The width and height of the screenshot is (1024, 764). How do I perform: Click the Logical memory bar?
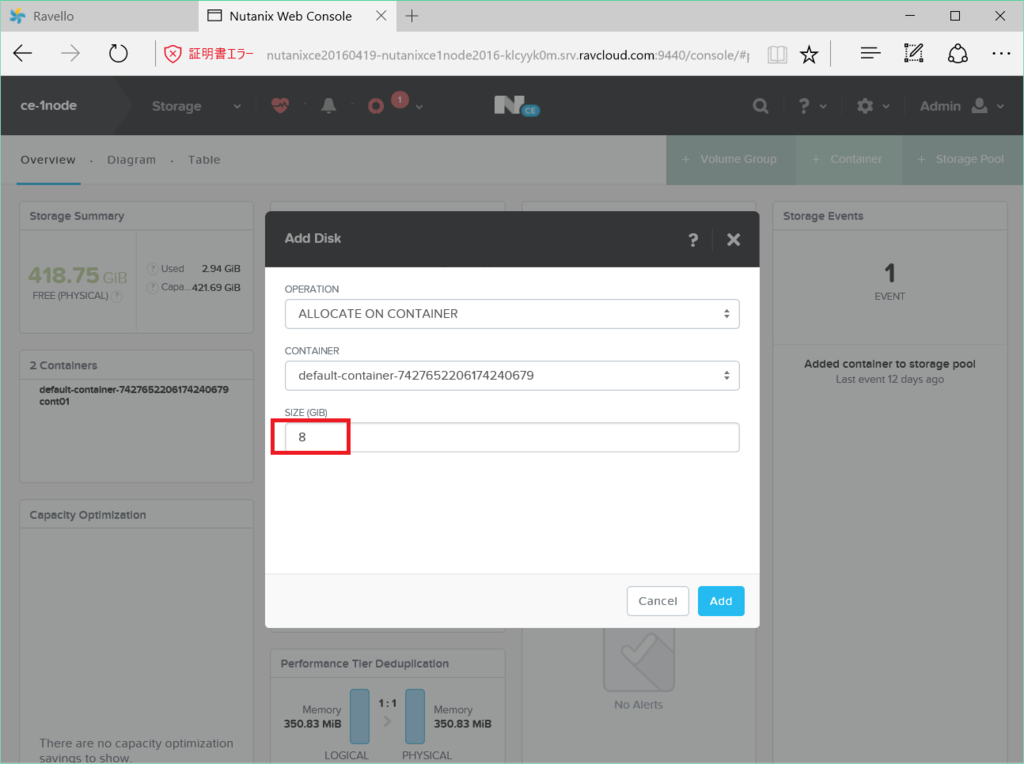pos(359,716)
